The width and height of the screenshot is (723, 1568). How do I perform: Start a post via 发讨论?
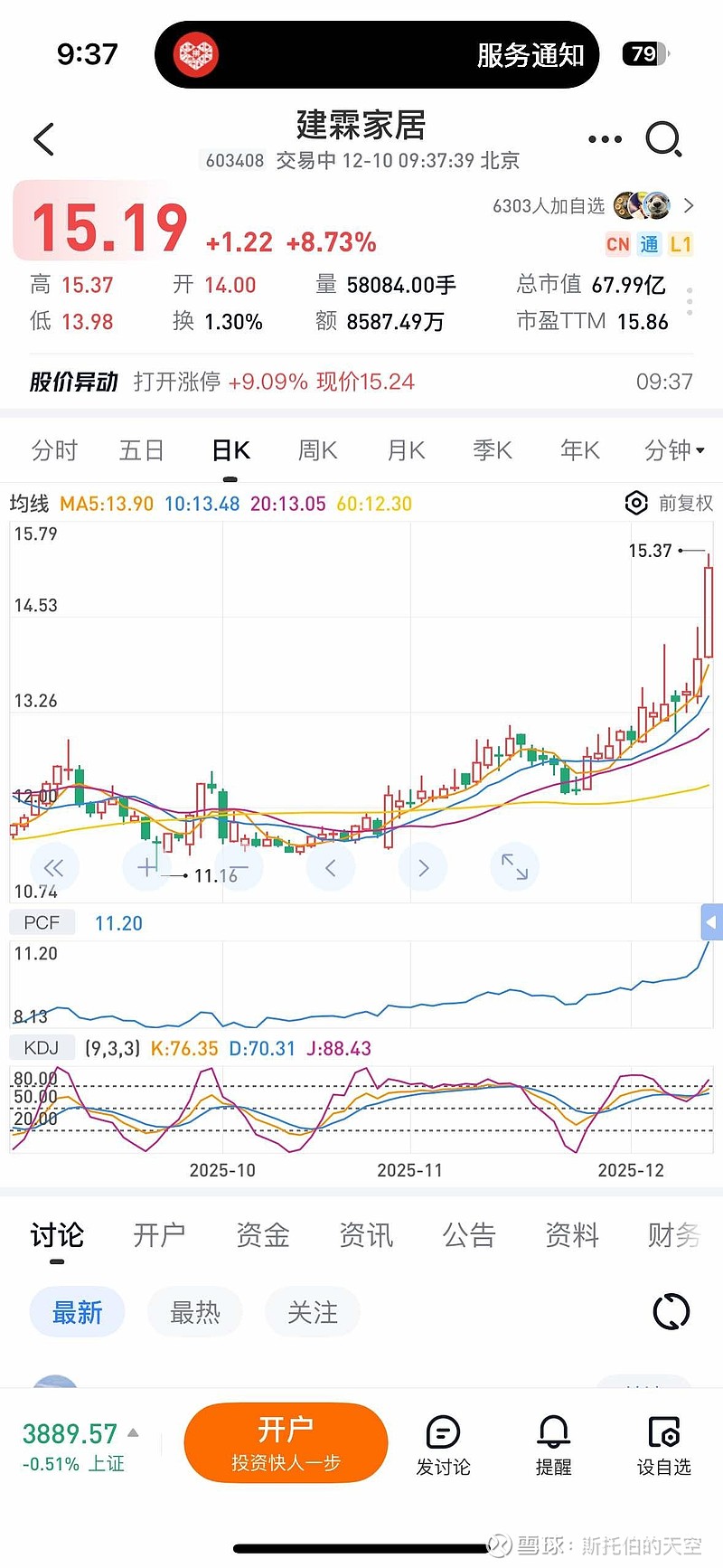[x=443, y=1445]
